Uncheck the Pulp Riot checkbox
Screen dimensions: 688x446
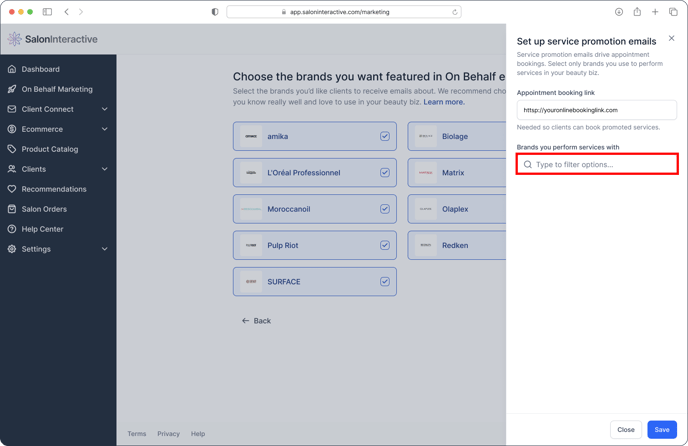pos(385,245)
